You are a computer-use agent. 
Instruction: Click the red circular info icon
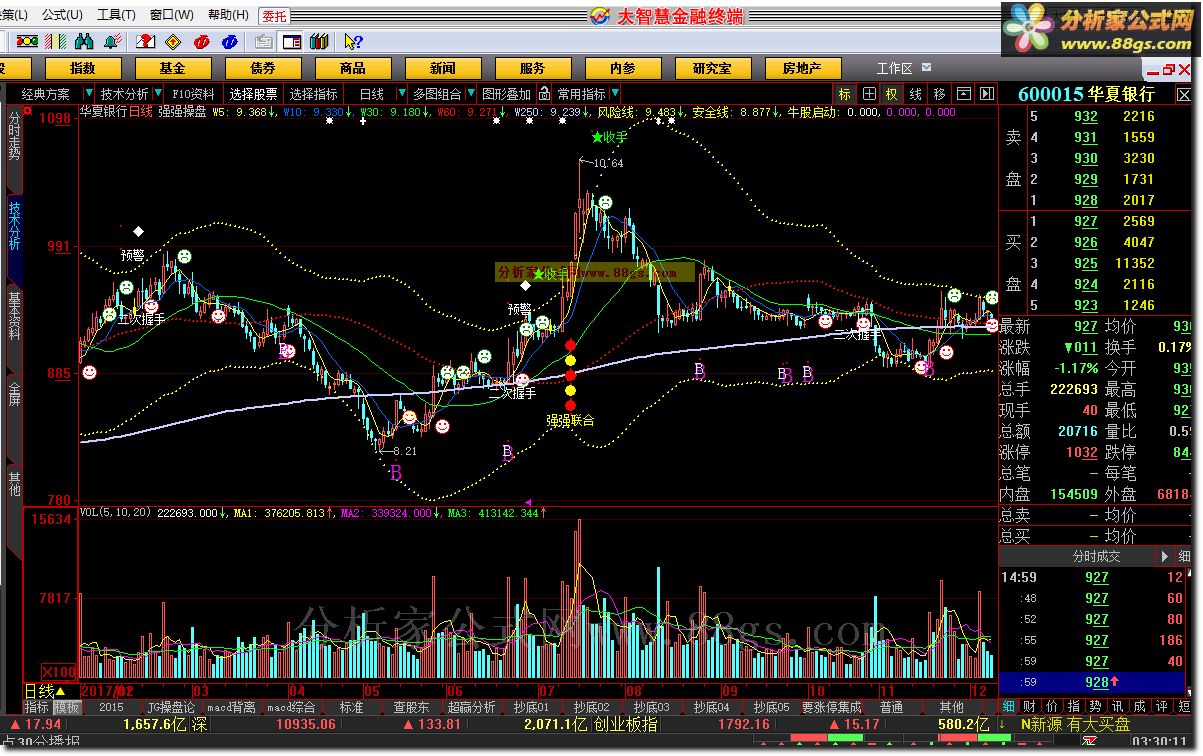202,41
